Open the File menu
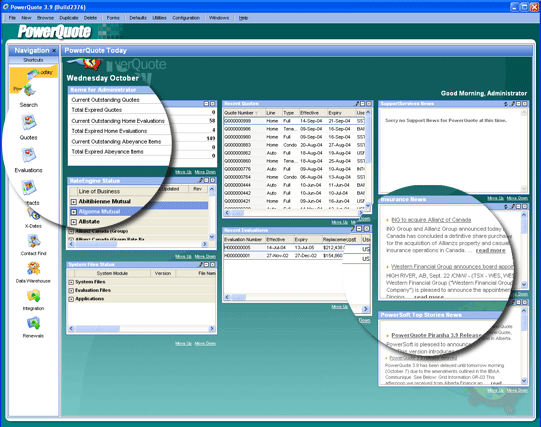Screen dimensions: 541x427 point(12,18)
